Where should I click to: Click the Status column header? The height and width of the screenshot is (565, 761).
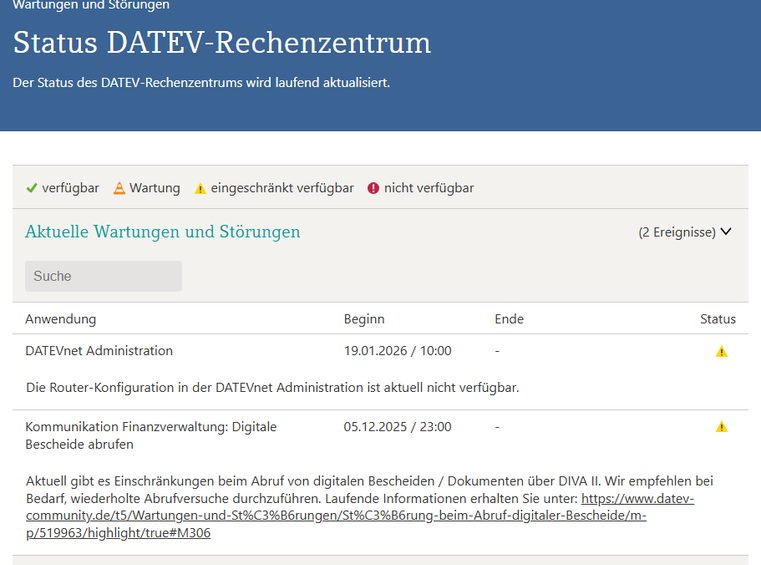click(718, 319)
